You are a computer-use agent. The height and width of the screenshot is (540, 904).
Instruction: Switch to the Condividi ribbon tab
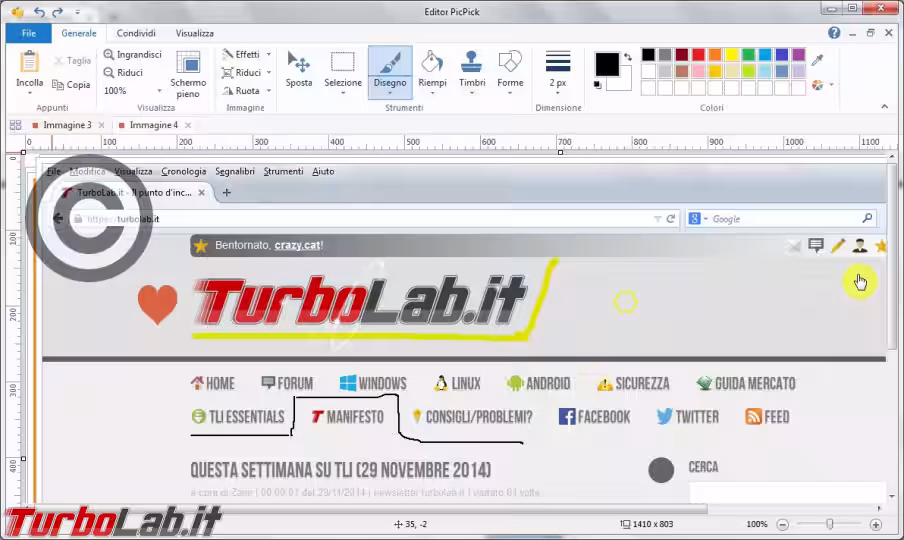(x=136, y=33)
